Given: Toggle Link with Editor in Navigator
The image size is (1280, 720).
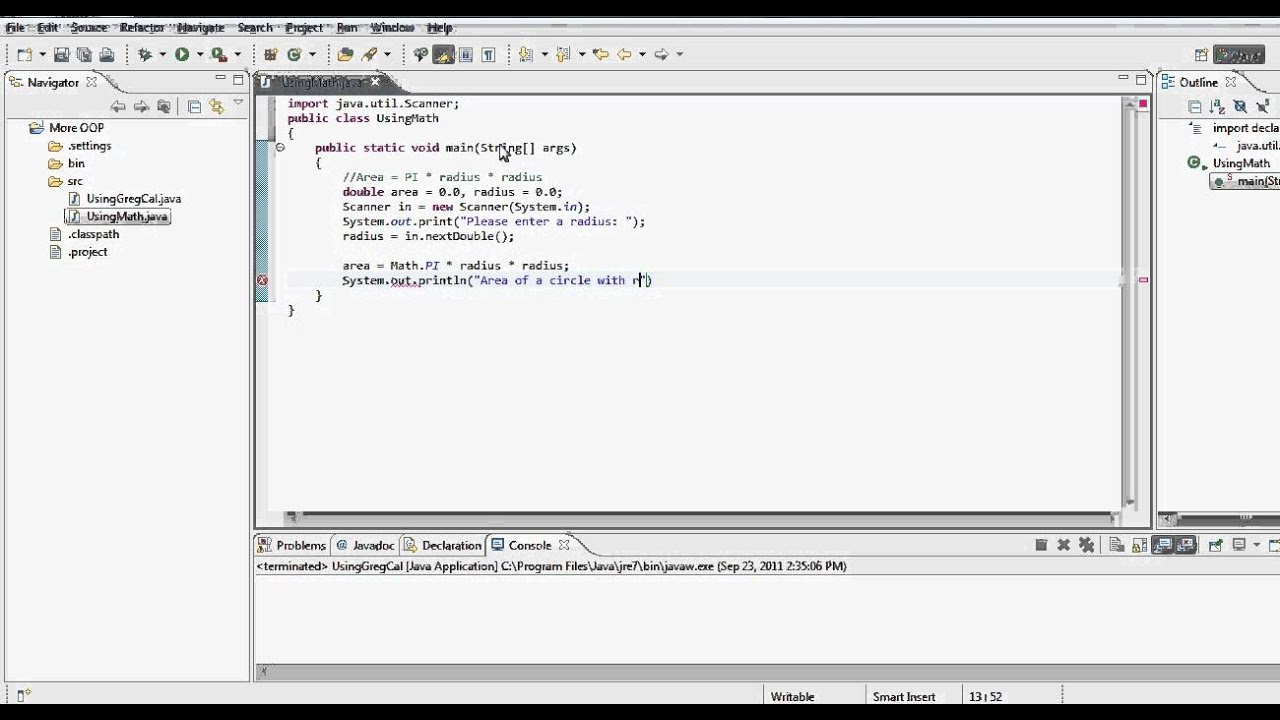Looking at the screenshot, I should (216, 107).
